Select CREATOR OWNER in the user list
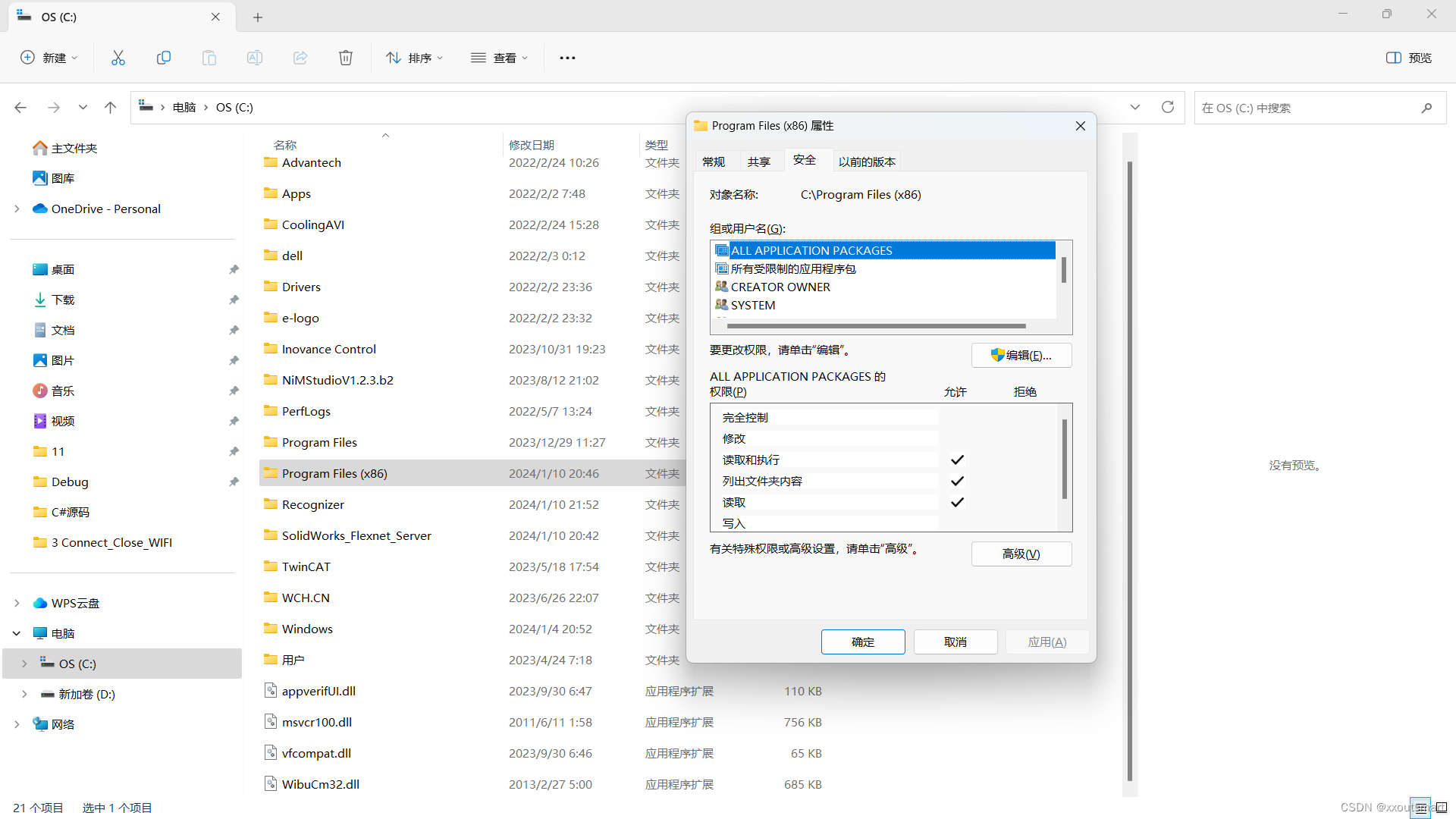This screenshot has width=1456, height=819. pyautogui.click(x=780, y=287)
